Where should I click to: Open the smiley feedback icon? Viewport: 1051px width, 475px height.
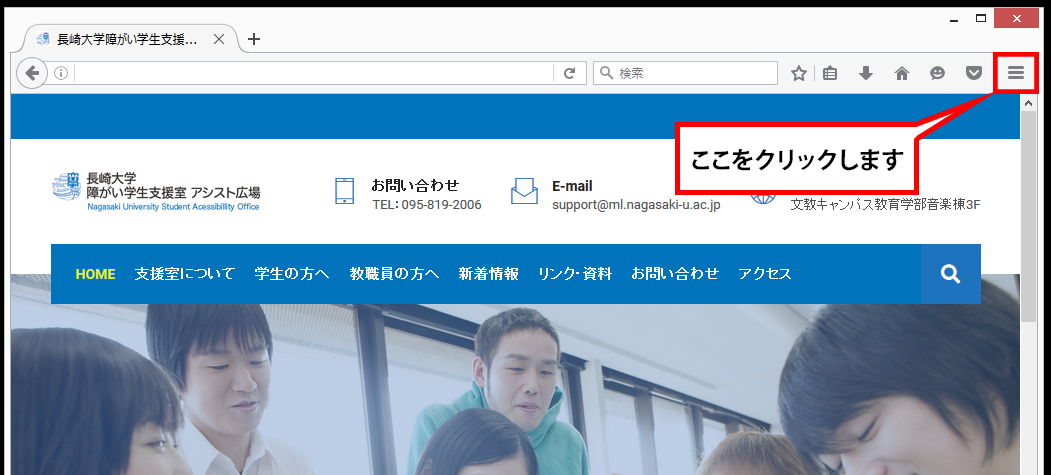(x=938, y=73)
